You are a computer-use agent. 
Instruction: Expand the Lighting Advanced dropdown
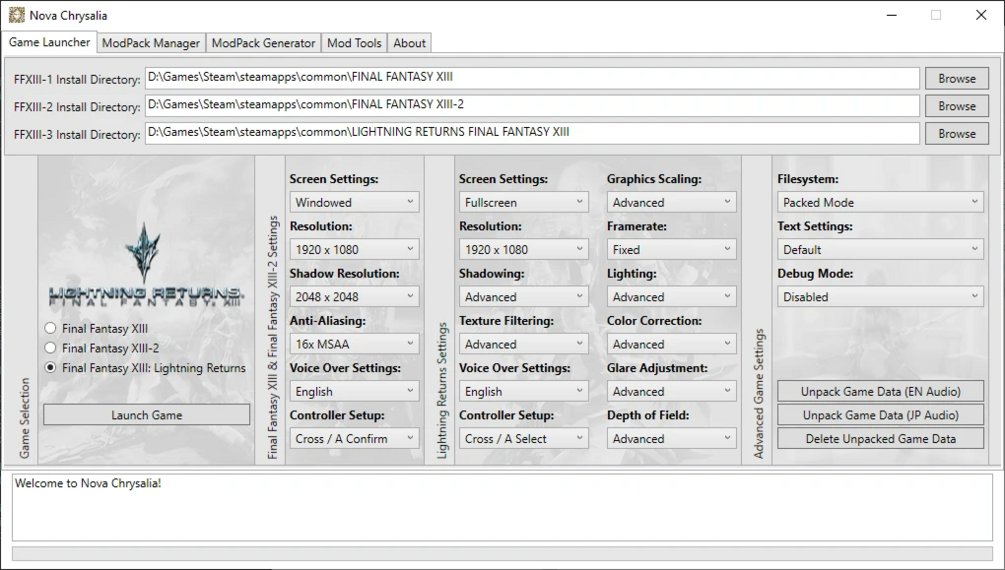[672, 297]
